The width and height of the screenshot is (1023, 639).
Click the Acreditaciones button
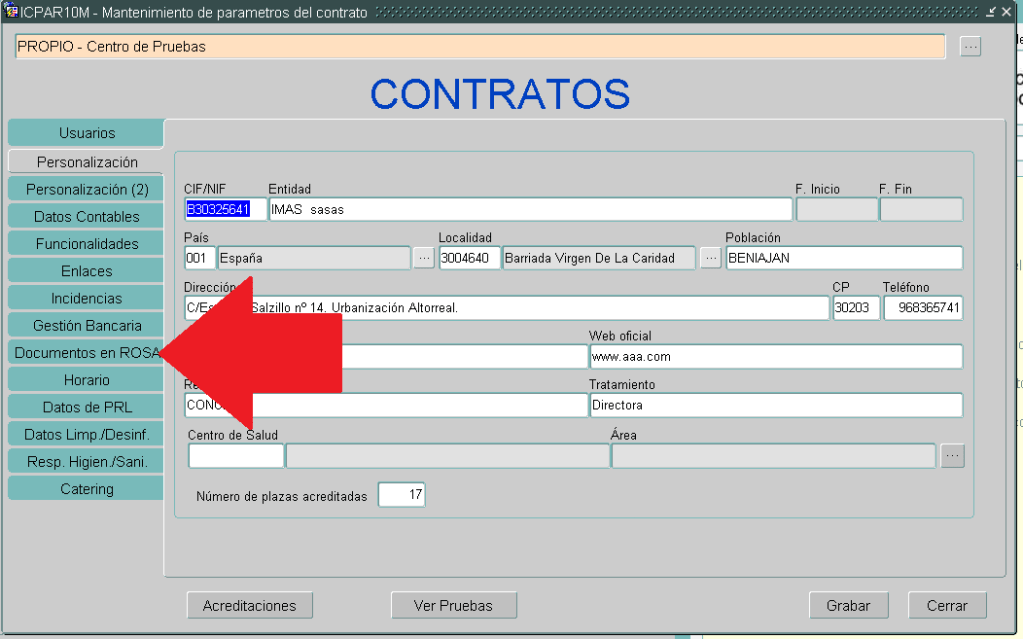pyautogui.click(x=249, y=605)
